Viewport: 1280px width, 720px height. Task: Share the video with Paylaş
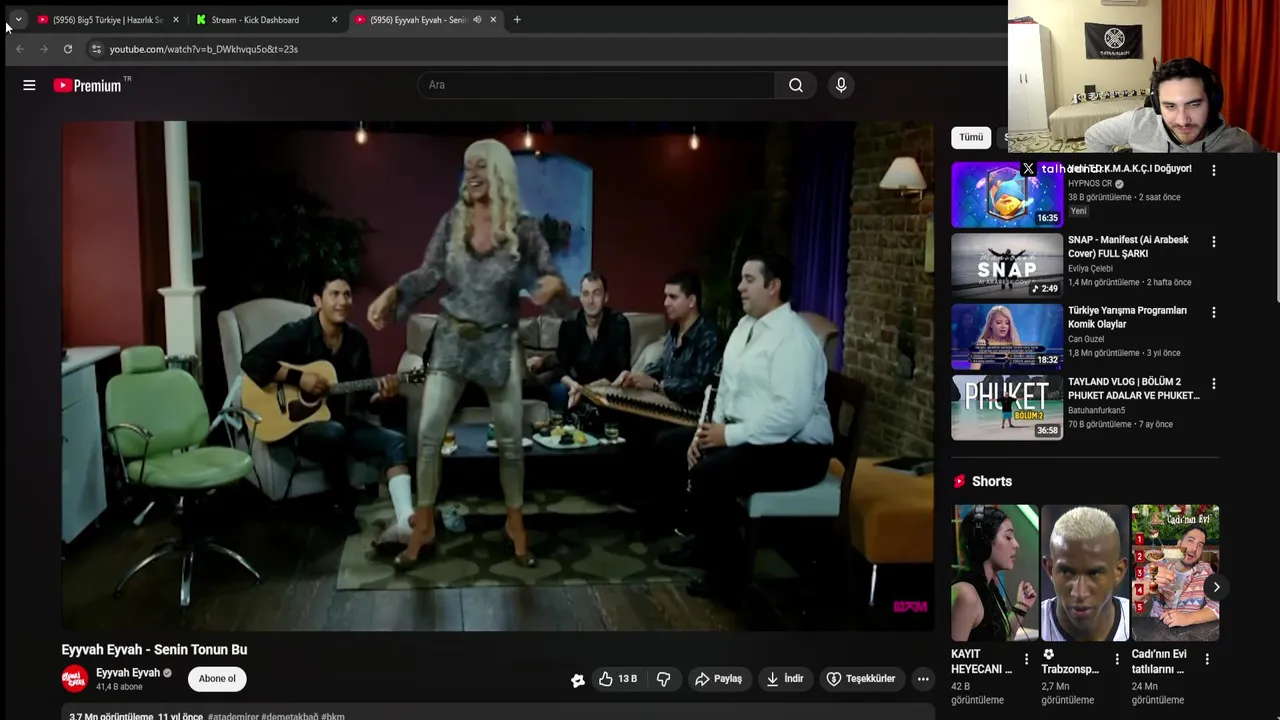click(x=718, y=679)
